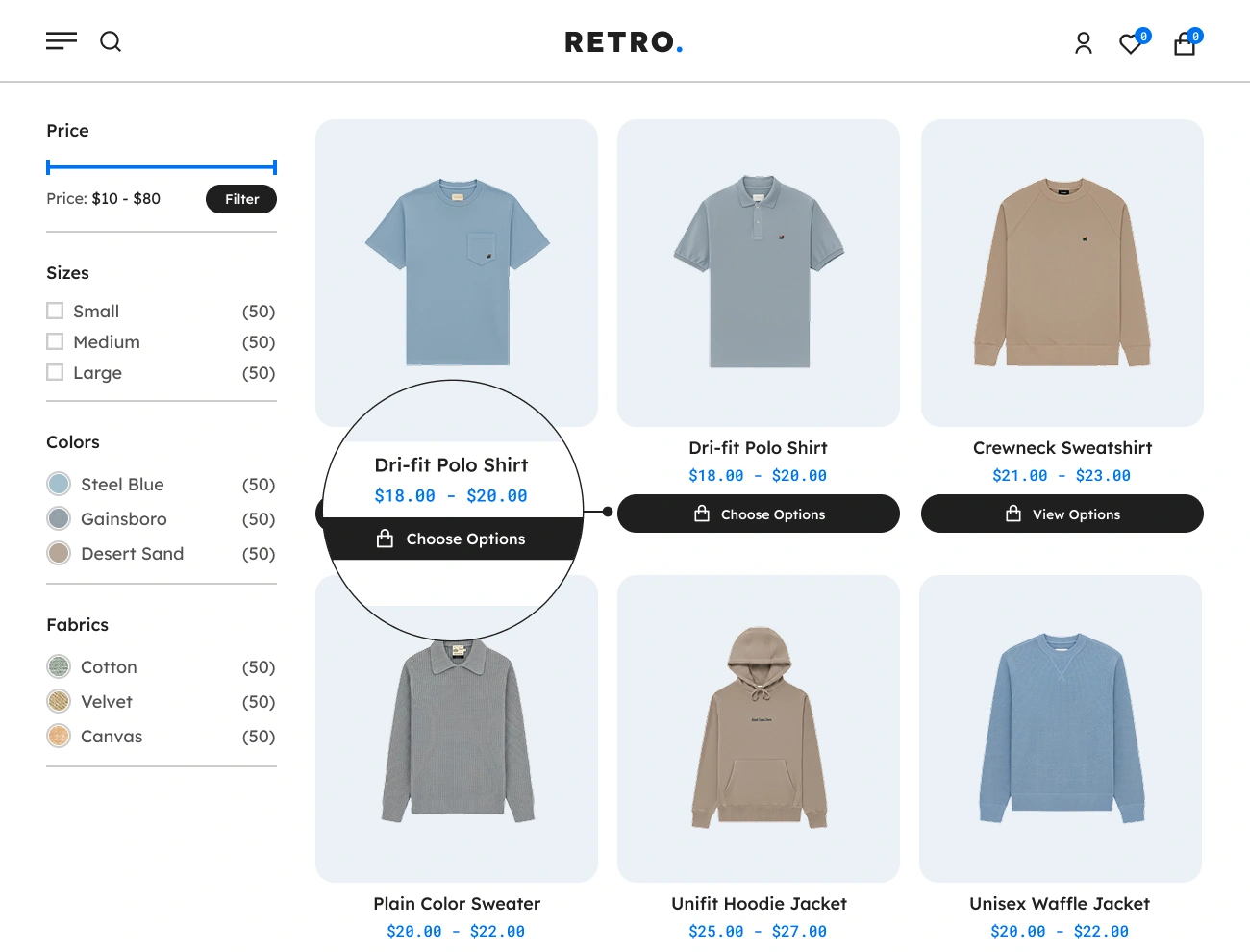1250x952 pixels.
Task: Click the $25.00 - $27.00 price
Action: click(x=758, y=931)
